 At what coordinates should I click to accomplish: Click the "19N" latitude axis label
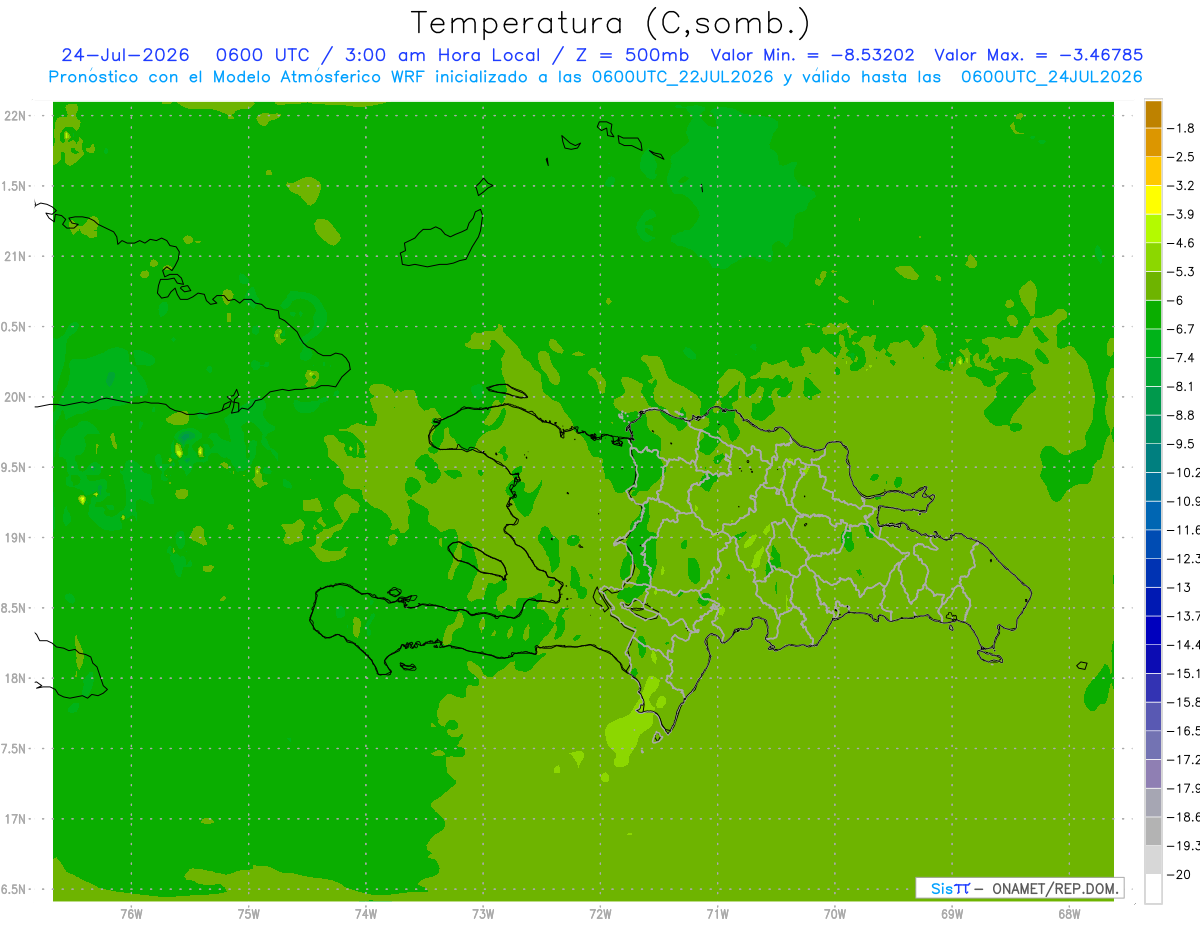[x=16, y=538]
